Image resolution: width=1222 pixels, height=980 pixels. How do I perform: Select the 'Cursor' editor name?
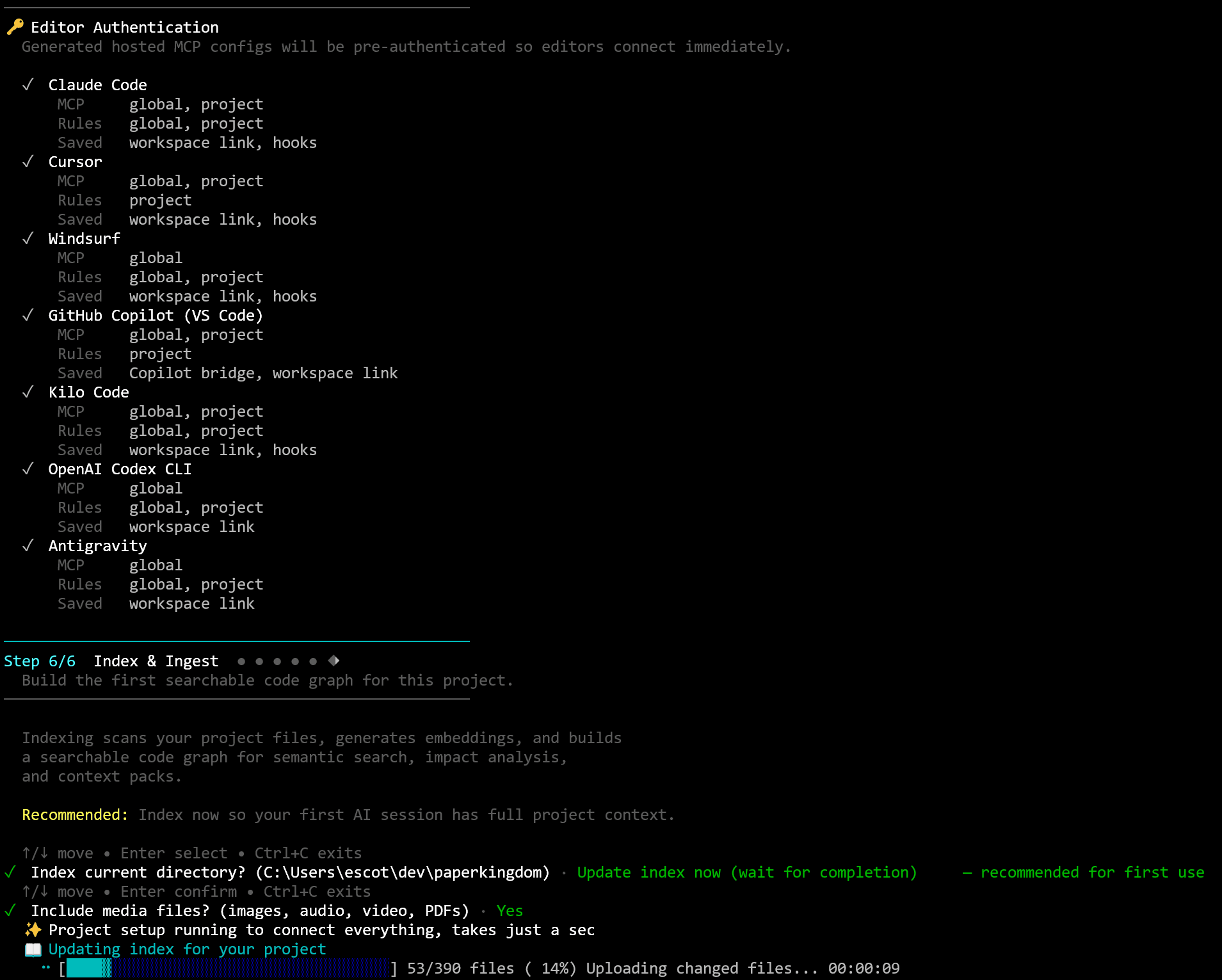pos(76,162)
